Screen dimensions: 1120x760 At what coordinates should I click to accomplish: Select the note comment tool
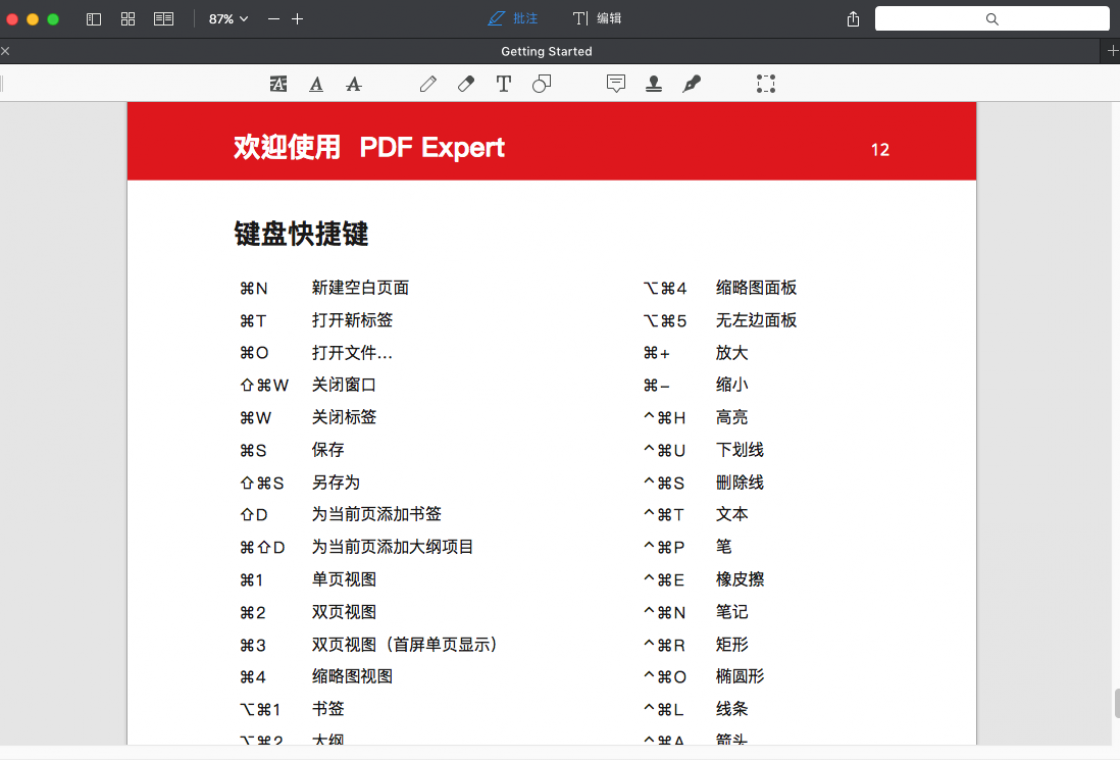(616, 84)
